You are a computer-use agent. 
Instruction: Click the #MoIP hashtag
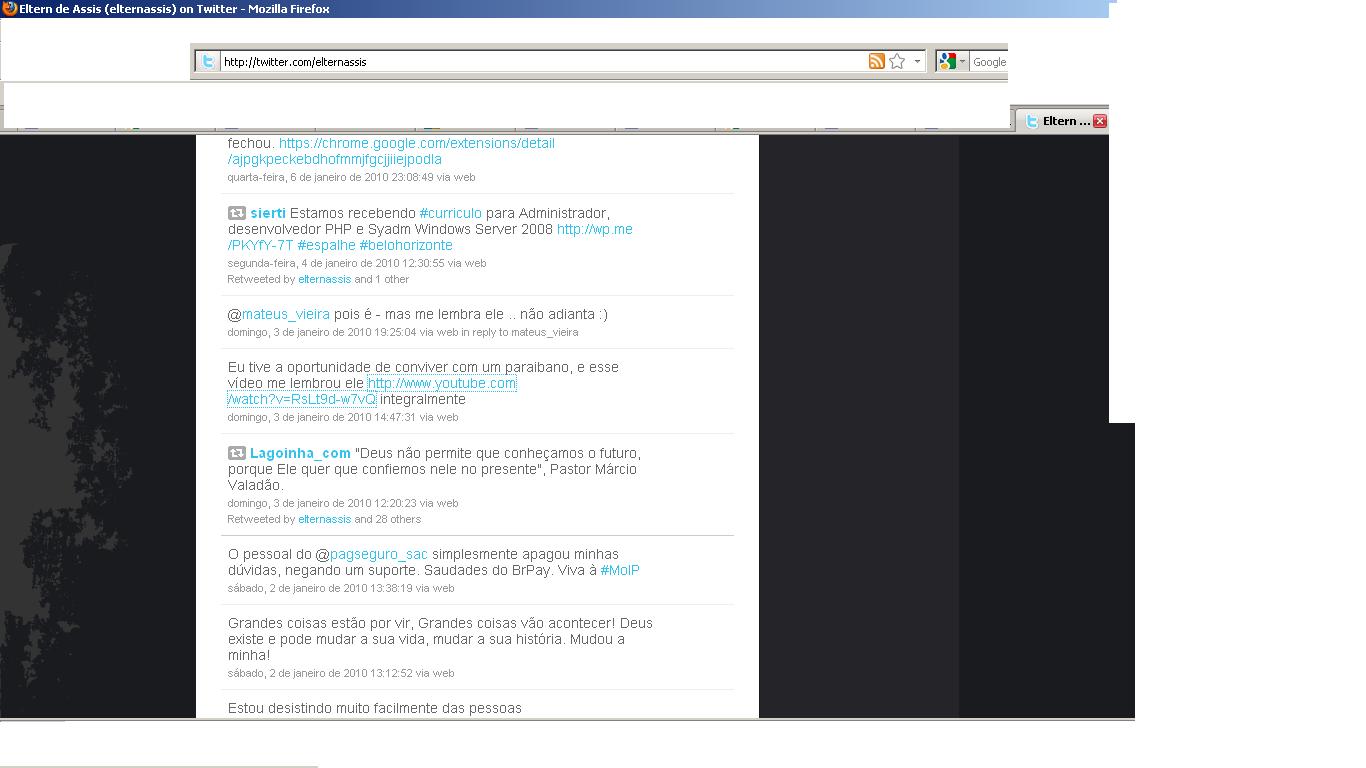(620, 570)
